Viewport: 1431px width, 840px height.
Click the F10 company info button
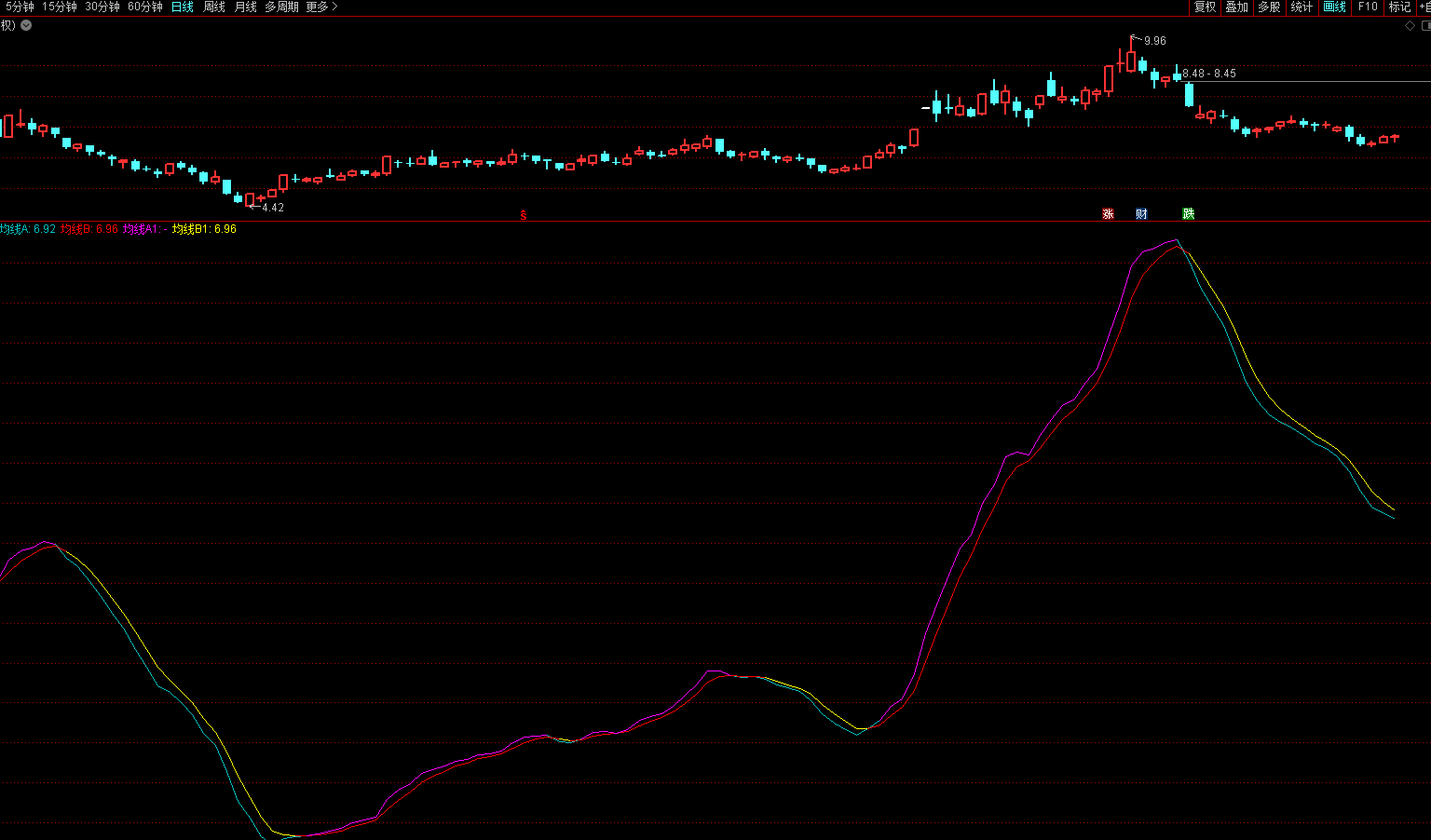(x=1367, y=7)
